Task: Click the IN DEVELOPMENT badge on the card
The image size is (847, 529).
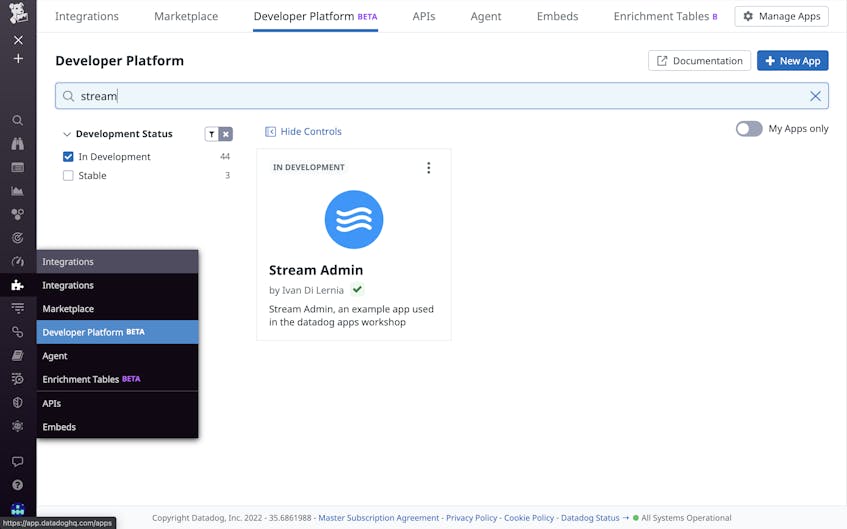Action: pyautogui.click(x=308, y=168)
